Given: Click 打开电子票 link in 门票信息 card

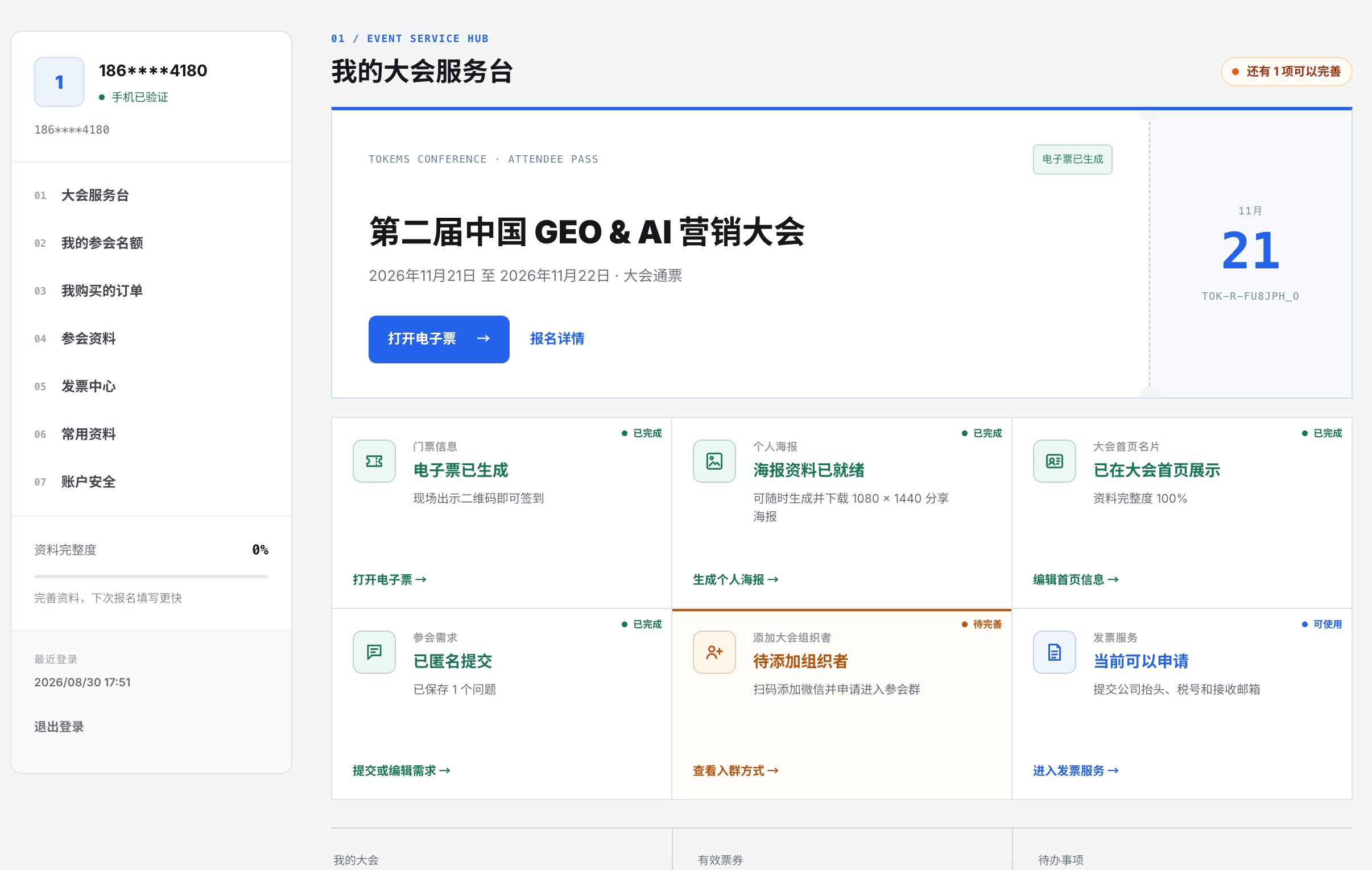Looking at the screenshot, I should click(390, 579).
